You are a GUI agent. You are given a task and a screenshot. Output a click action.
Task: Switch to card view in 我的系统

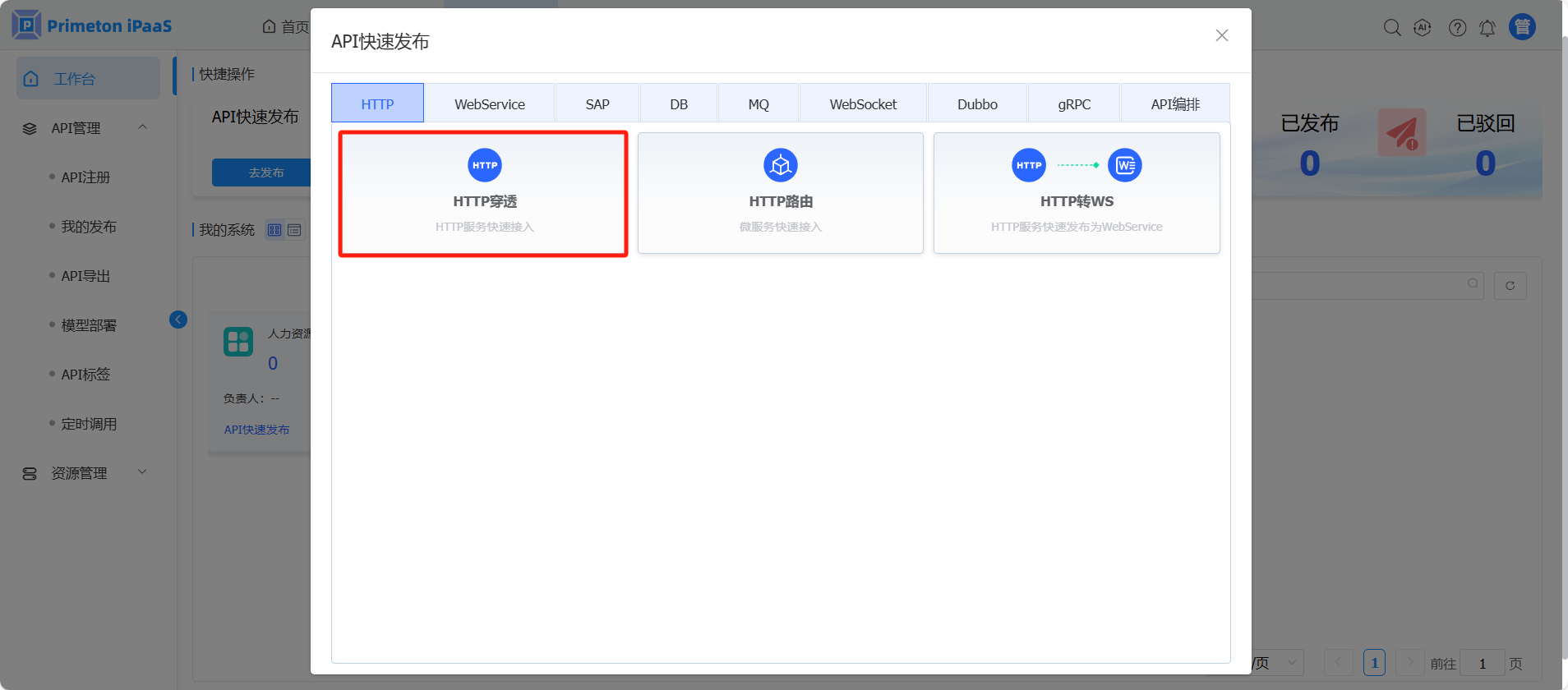click(x=274, y=230)
